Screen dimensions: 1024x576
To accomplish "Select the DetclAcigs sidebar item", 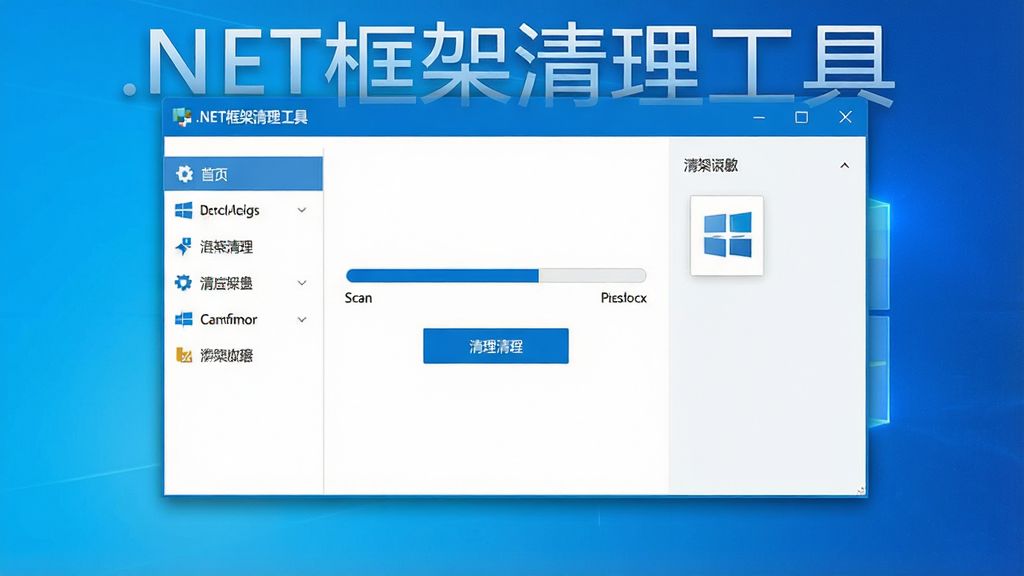I will [x=244, y=210].
